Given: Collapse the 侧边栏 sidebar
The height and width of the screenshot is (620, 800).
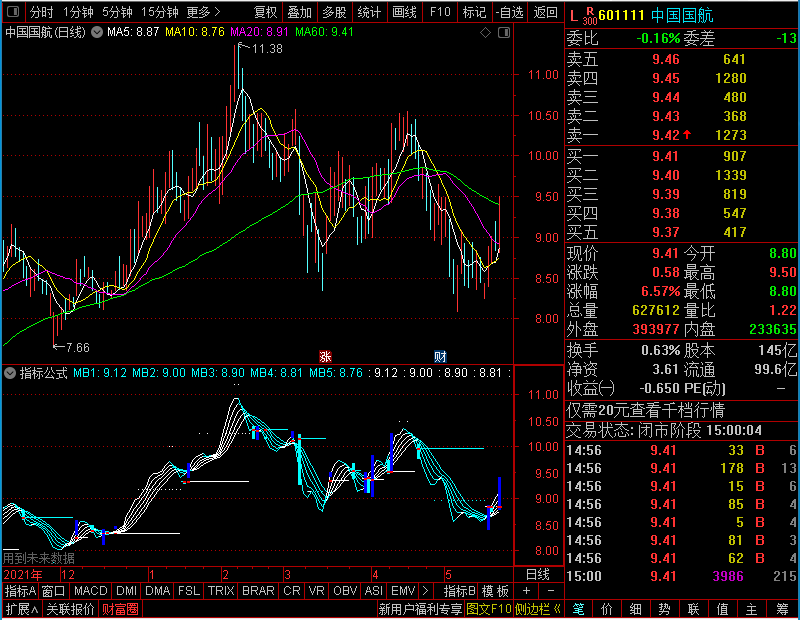Looking at the screenshot, I should pos(538,609).
